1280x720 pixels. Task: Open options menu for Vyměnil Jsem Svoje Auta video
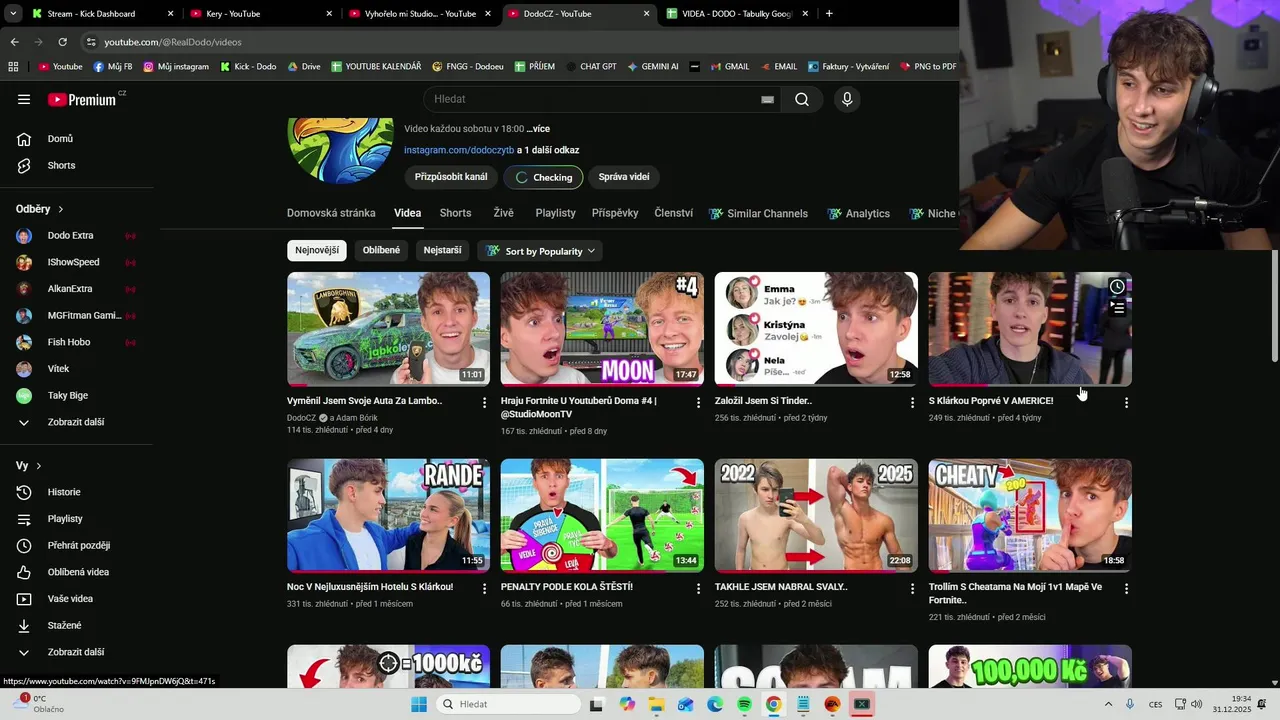tap(485, 402)
